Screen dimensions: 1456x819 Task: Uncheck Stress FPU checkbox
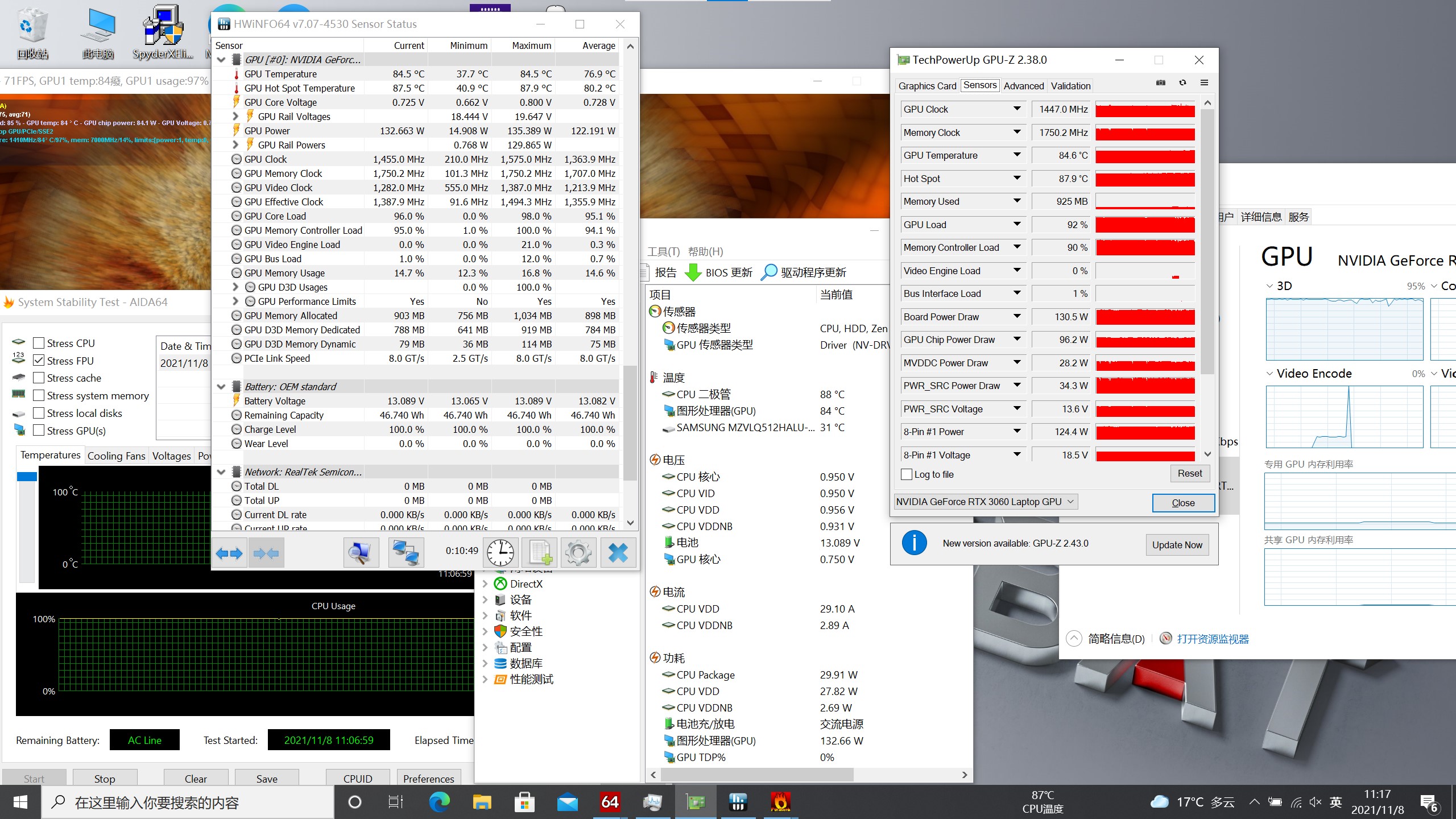tap(39, 361)
